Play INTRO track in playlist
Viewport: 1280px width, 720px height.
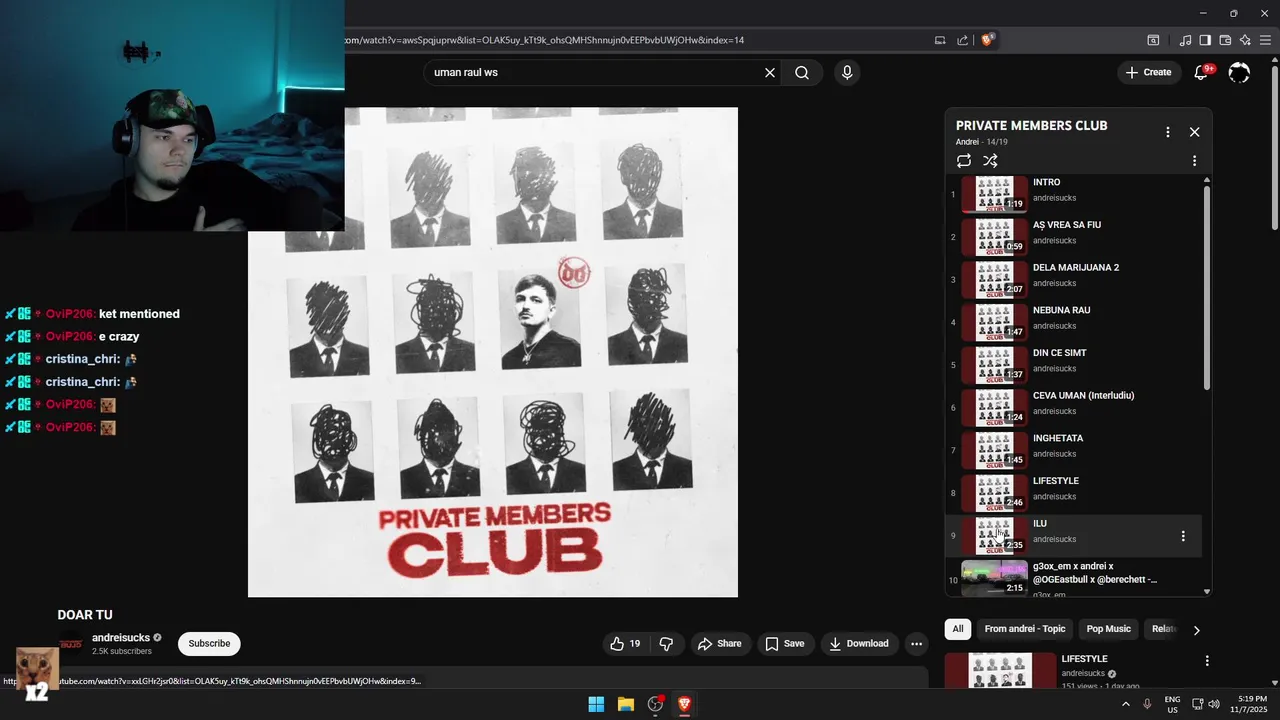tap(1074, 194)
